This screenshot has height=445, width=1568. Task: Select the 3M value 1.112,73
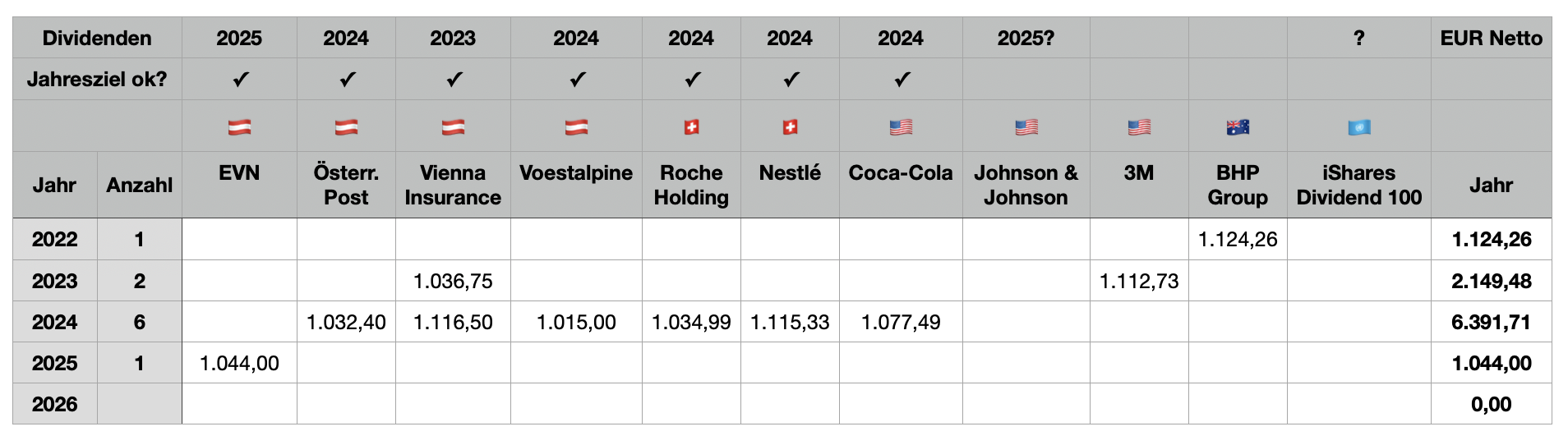(1139, 281)
